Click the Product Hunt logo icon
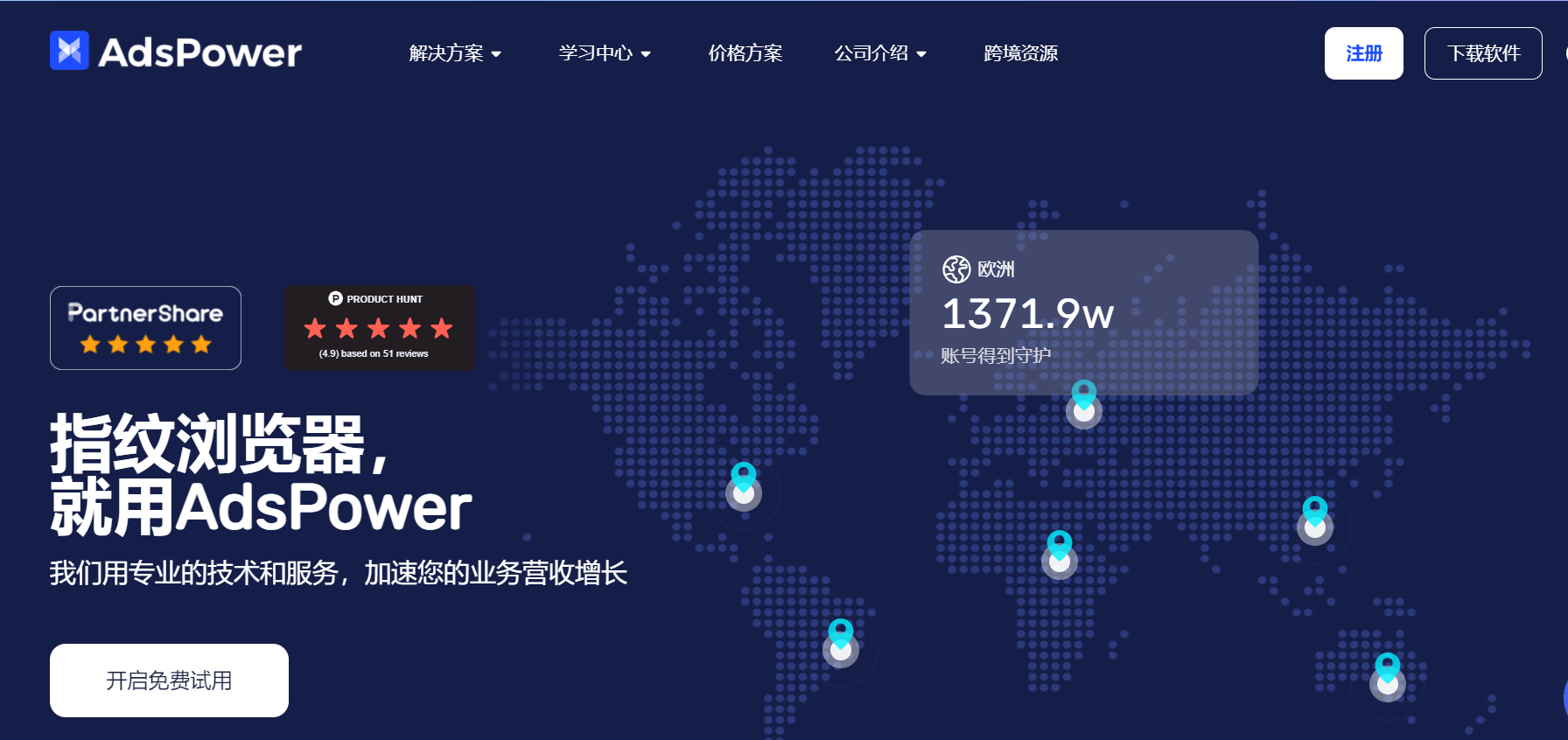Screen dimensions: 1568x740 pyautogui.click(x=335, y=298)
